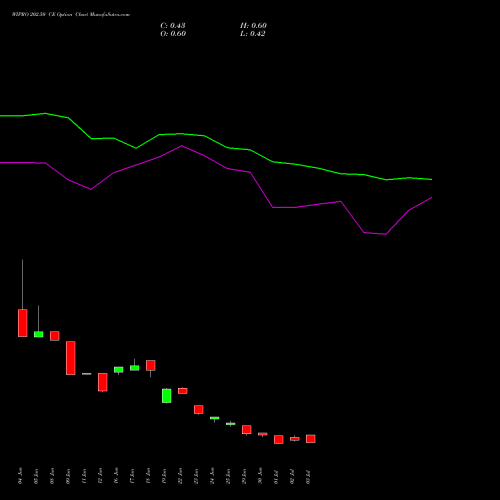This screenshot has width=500, height=500.
Task: Click the 01 Jul red candlestick
Action: click(279, 439)
